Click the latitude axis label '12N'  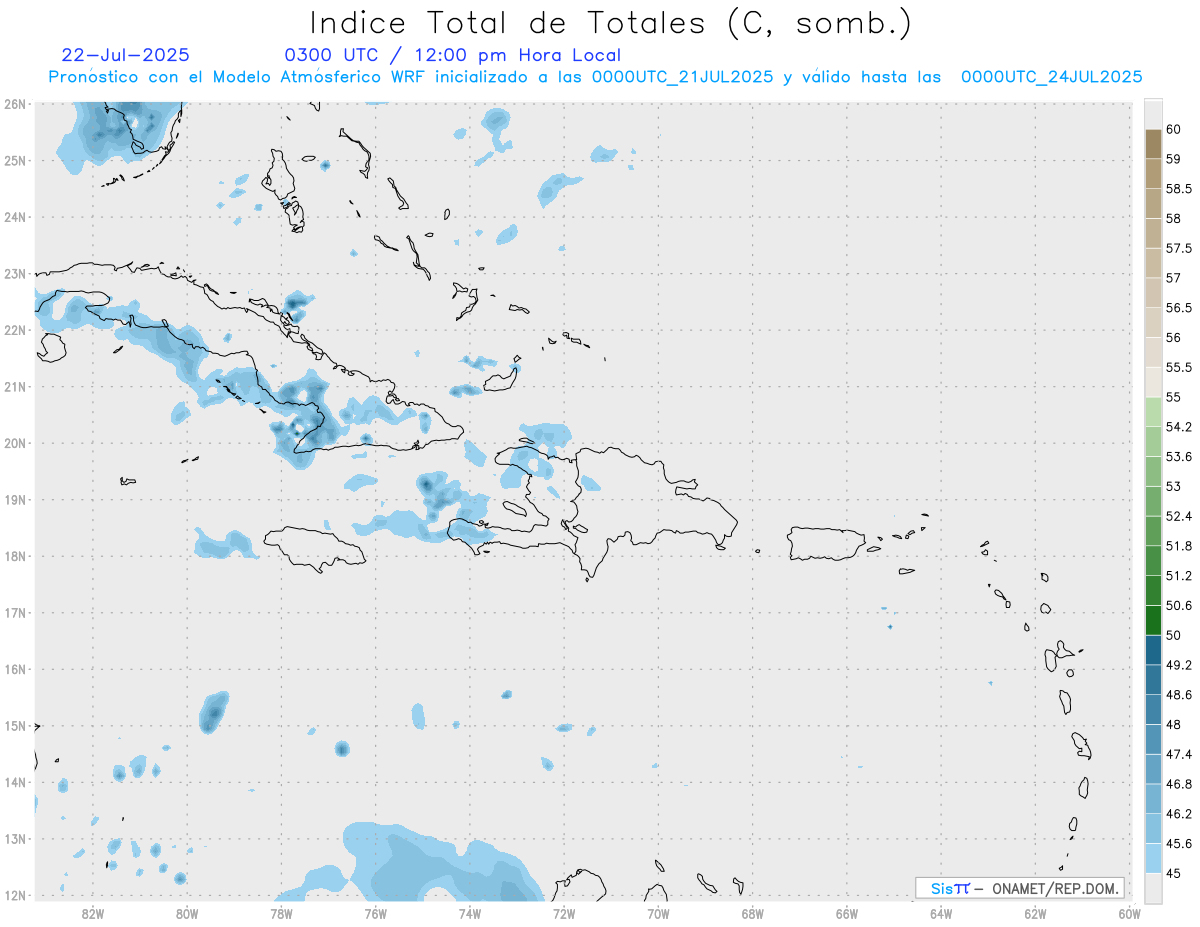[15, 895]
